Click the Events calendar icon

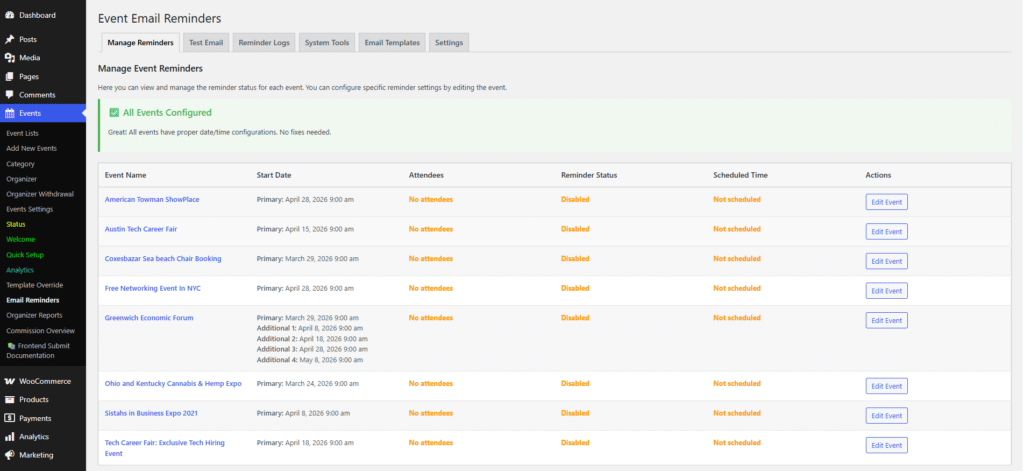point(9,114)
